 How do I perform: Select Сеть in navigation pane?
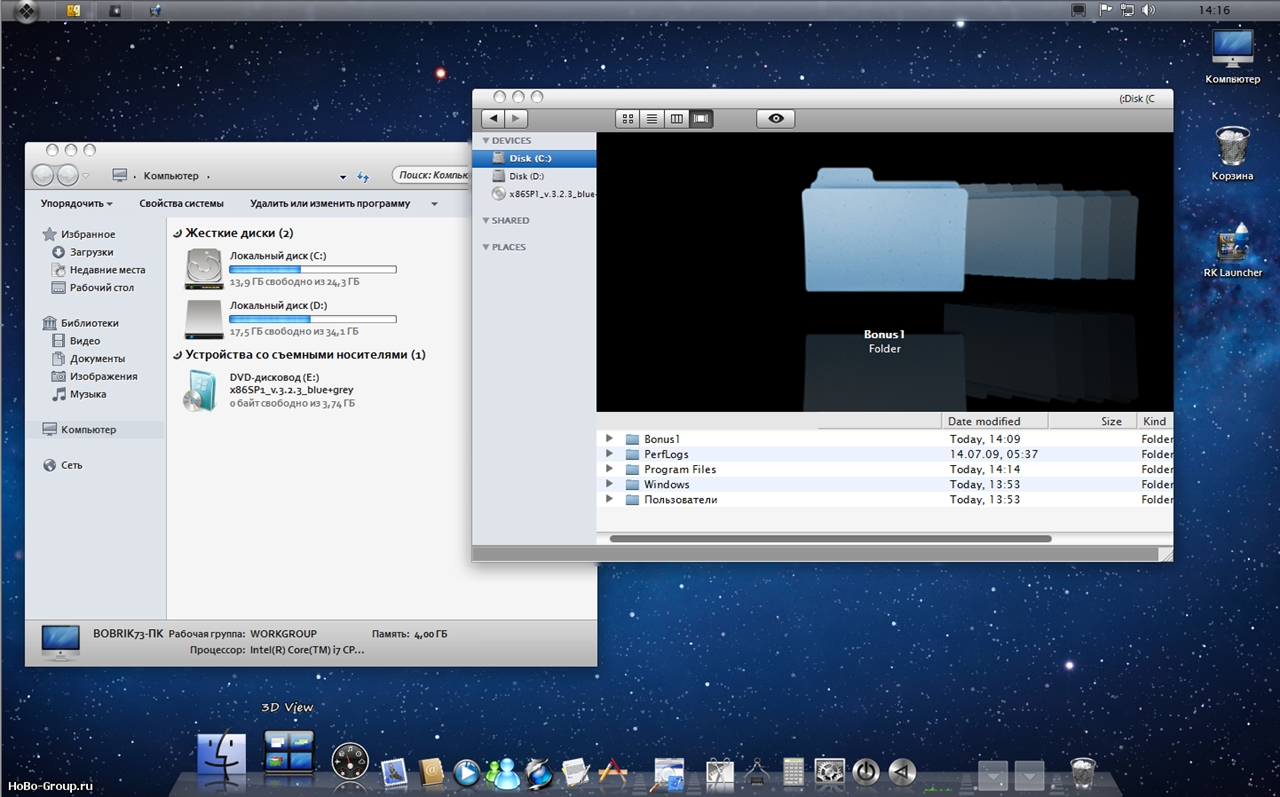63,465
